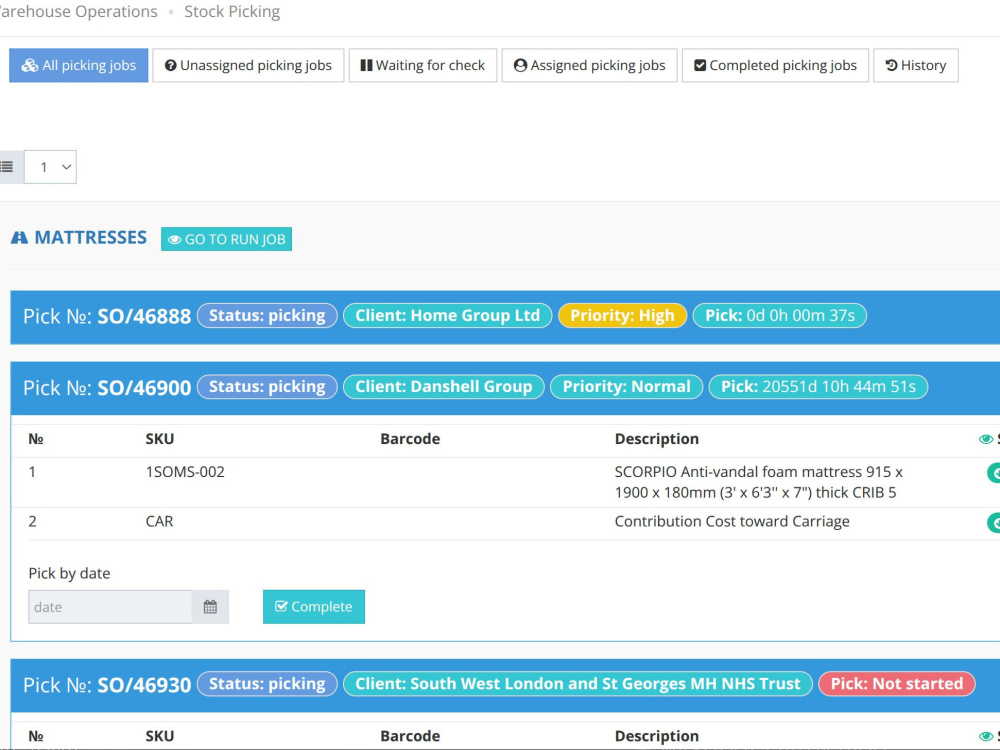This screenshot has height=750, width=1000.
Task: Click the Go To Run Job button
Action: click(226, 239)
